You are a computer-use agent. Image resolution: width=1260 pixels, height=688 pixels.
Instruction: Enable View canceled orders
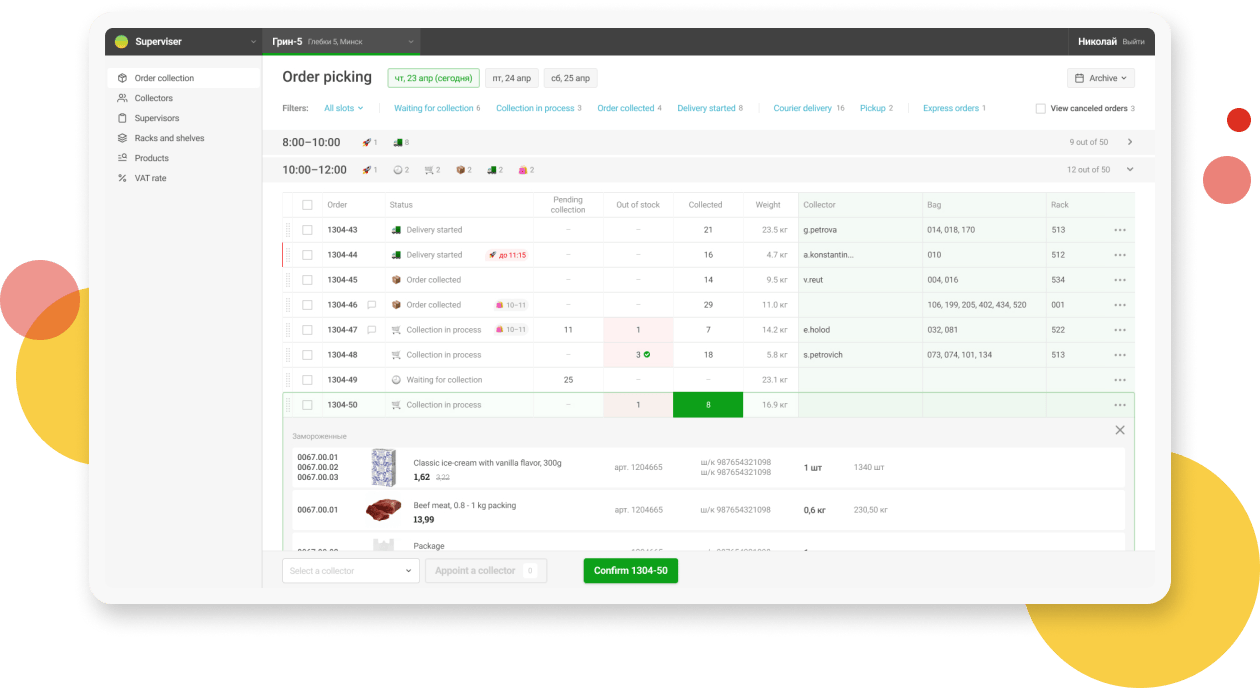[x=1040, y=108]
